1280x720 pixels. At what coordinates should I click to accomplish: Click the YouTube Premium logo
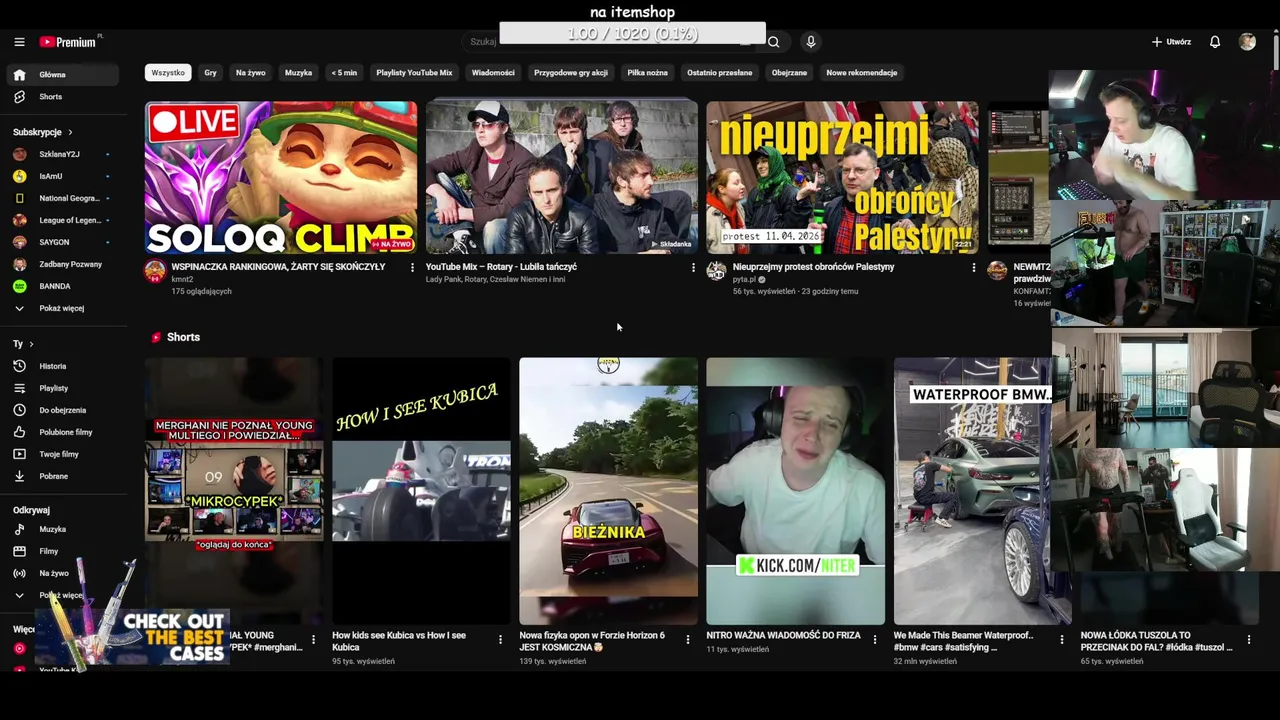pos(70,42)
